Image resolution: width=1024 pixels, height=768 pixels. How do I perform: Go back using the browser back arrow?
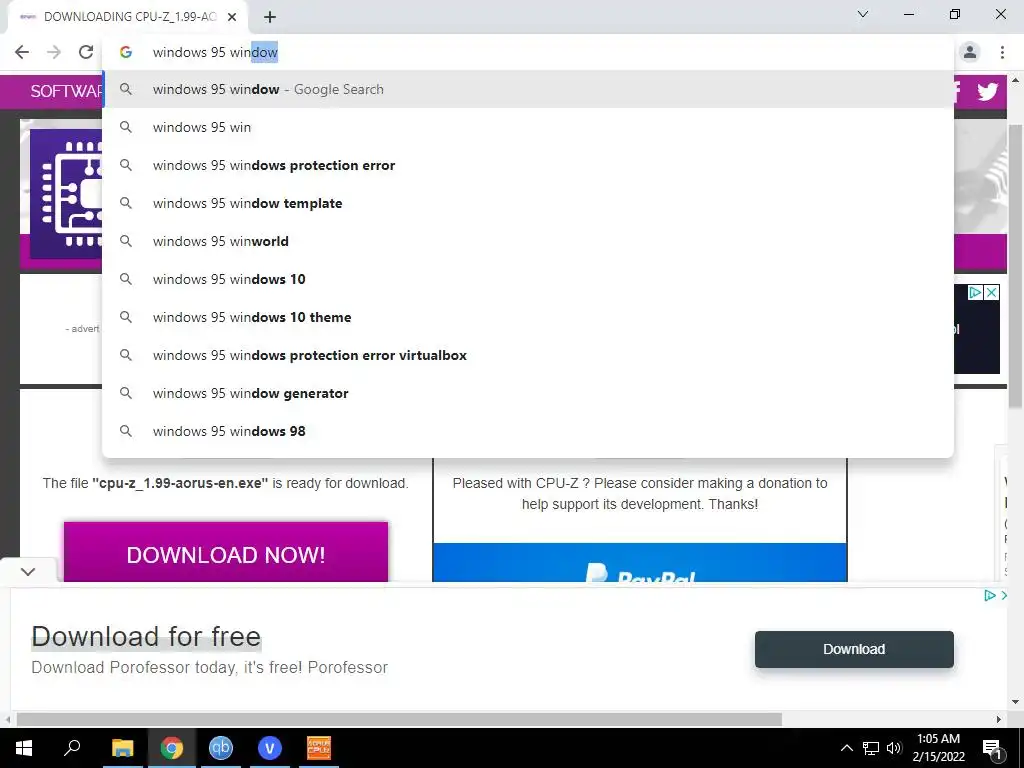[x=22, y=52]
